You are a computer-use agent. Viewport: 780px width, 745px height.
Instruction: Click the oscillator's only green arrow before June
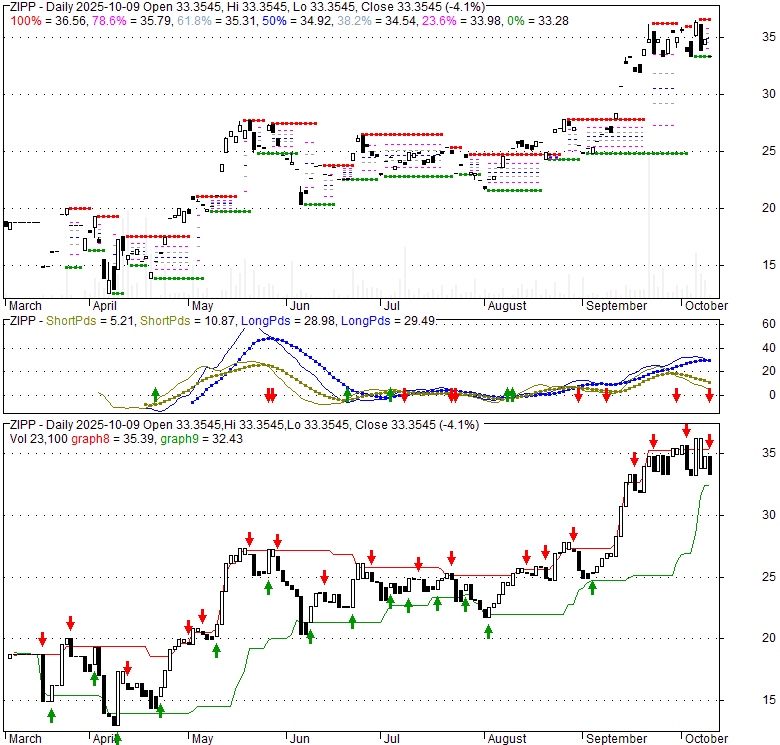pyautogui.click(x=155, y=395)
